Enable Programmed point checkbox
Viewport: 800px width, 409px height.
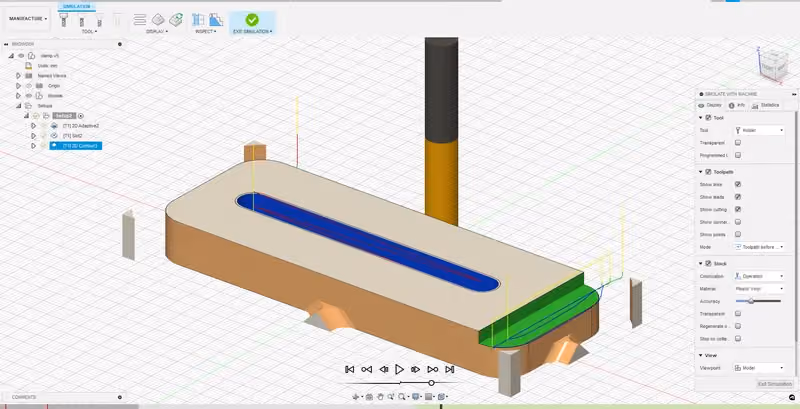tap(738, 155)
